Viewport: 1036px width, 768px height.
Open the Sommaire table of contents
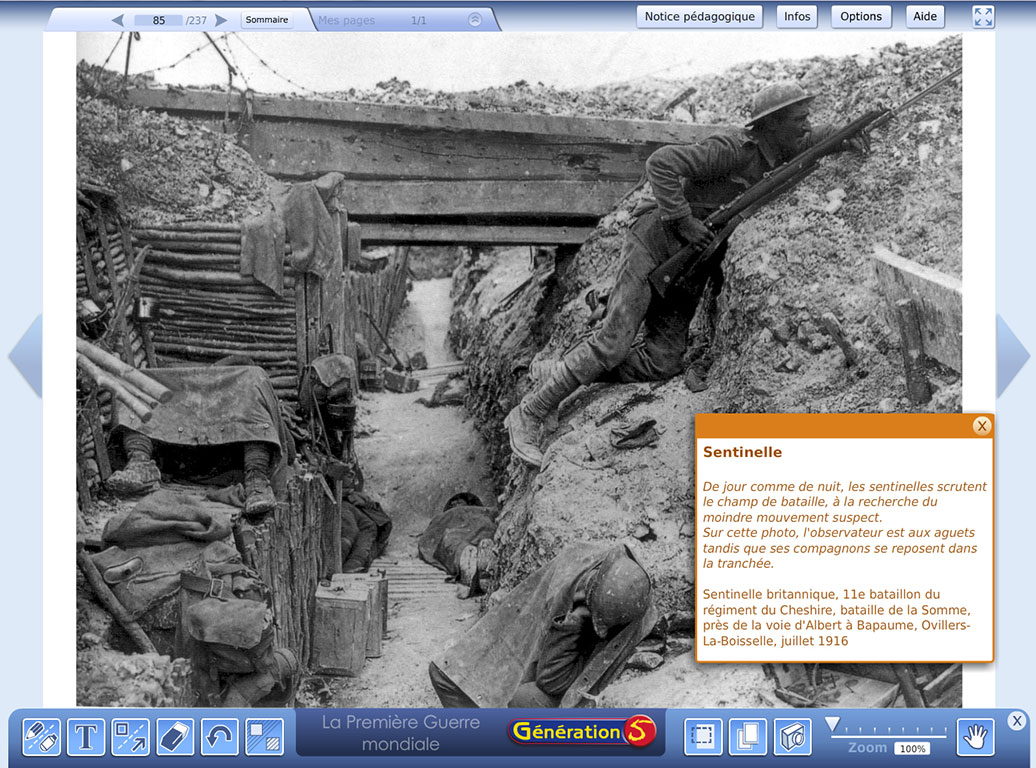click(267, 19)
